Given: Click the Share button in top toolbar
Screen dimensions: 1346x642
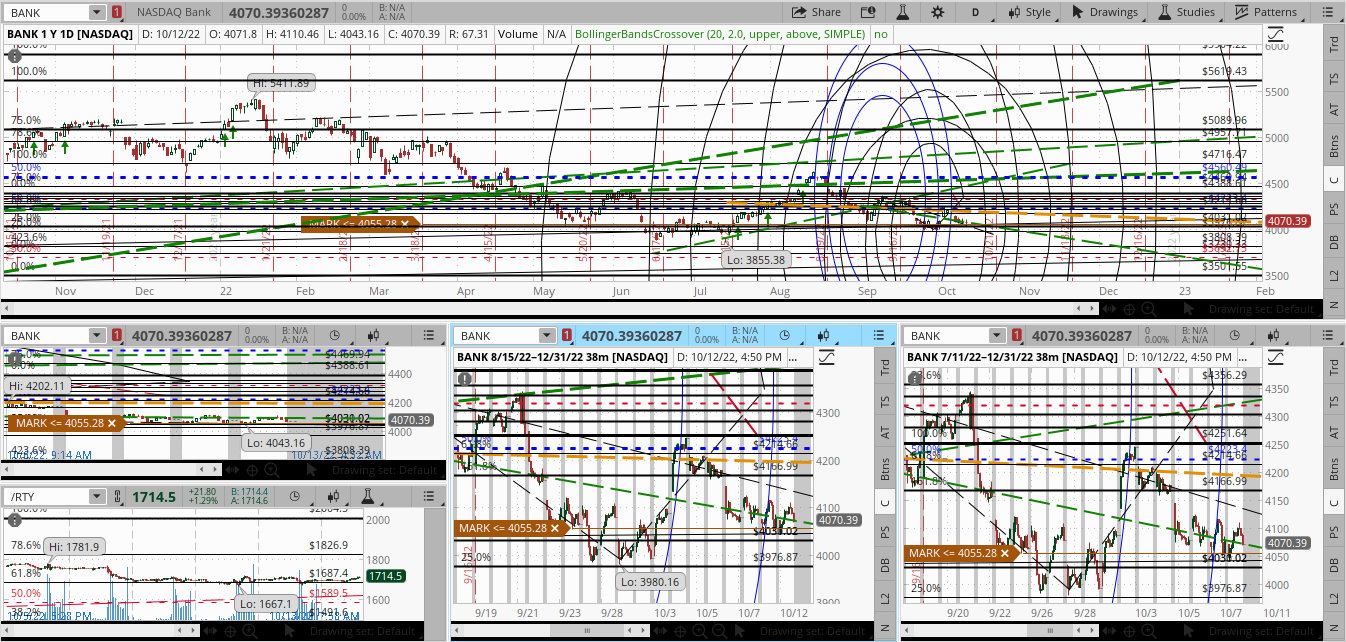Looking at the screenshot, I should pos(816,12).
